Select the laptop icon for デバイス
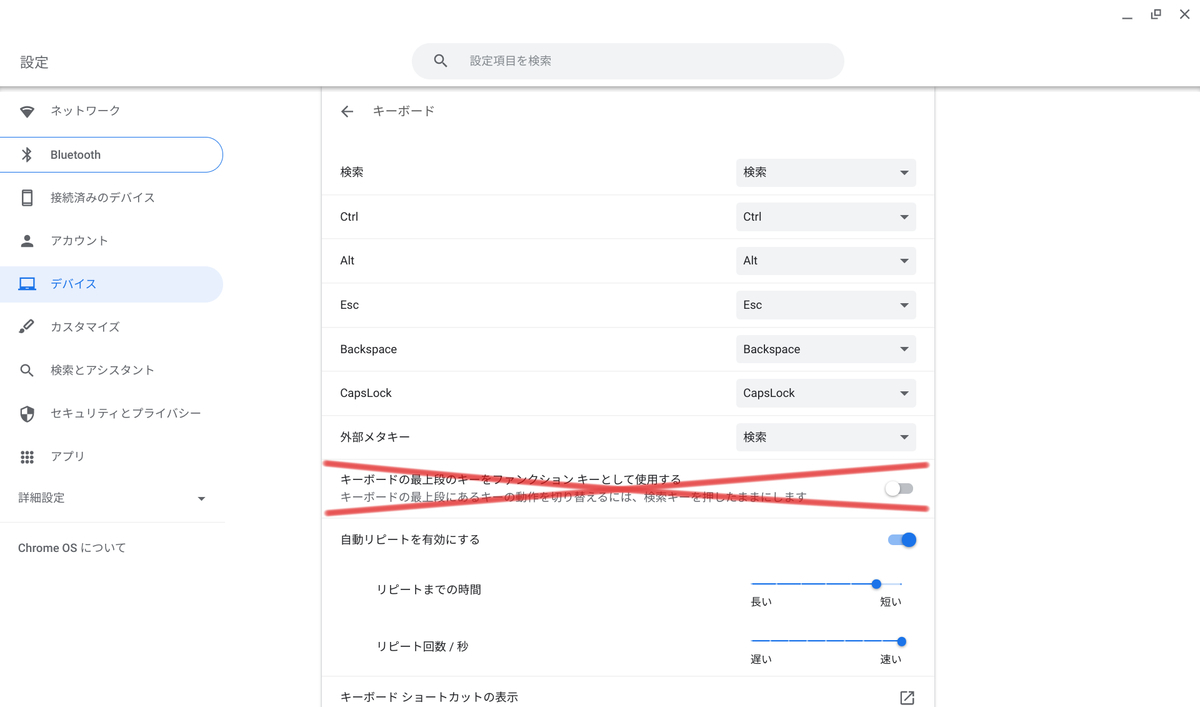This screenshot has height=707, width=1200. point(27,284)
